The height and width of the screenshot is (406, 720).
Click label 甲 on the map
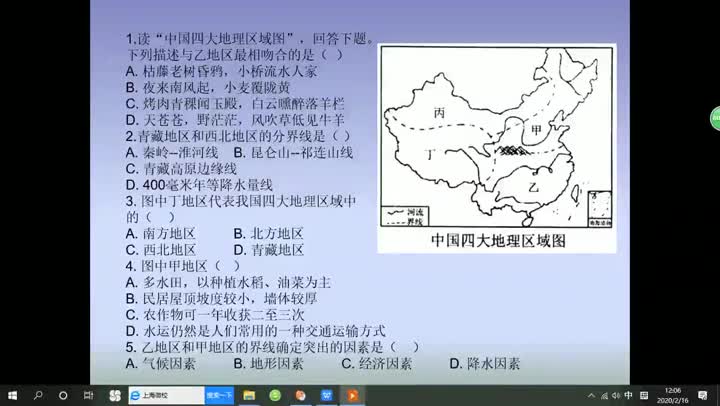(536, 130)
